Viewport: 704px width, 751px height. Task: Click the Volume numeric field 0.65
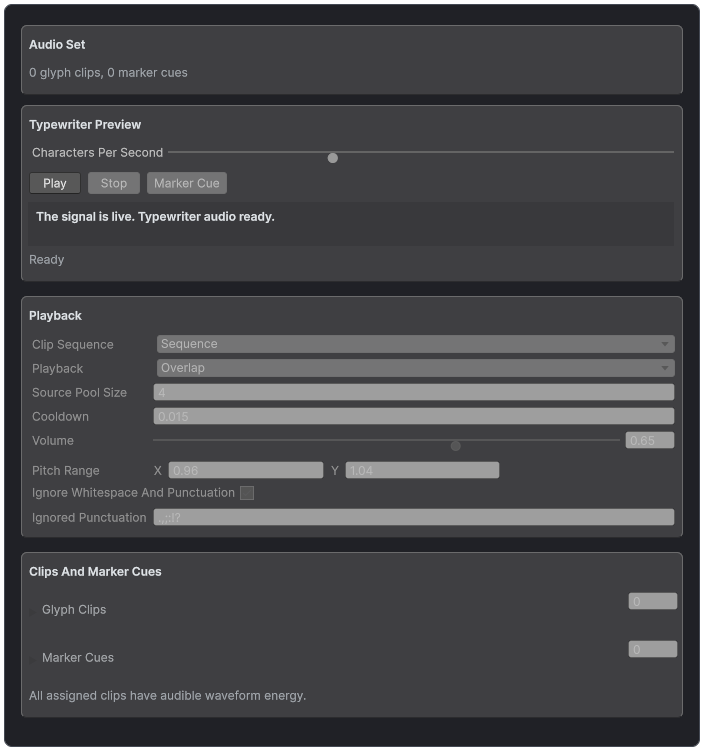coord(649,440)
